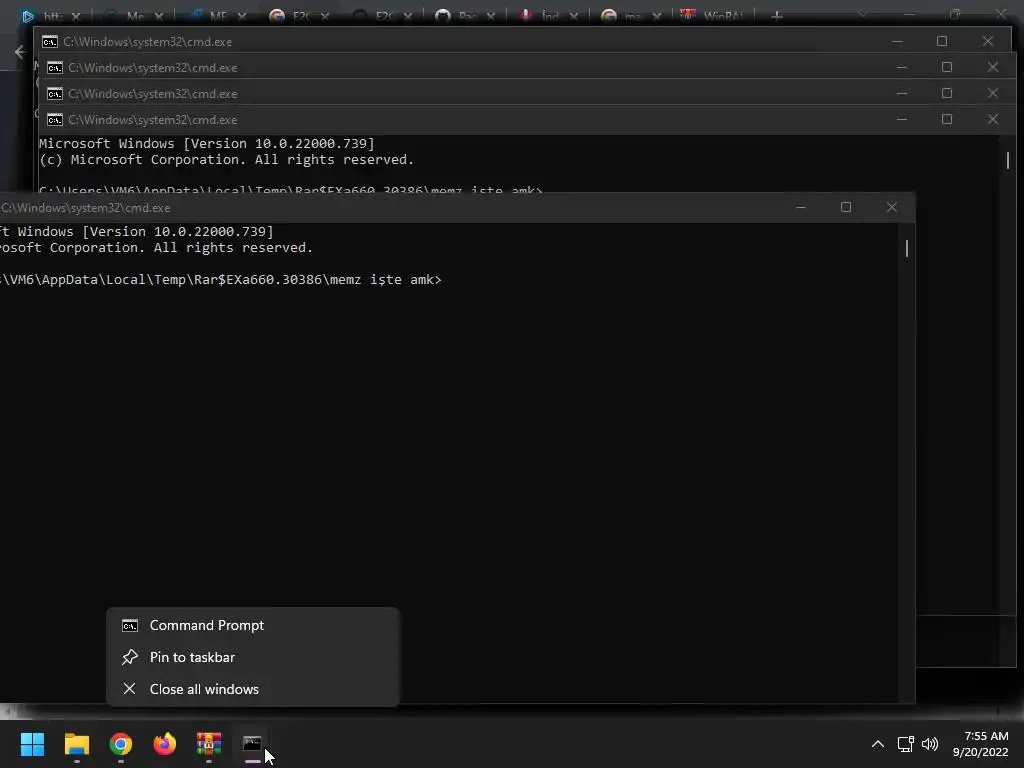Open the Windows Start menu
This screenshot has height=768, width=1024.
32,744
